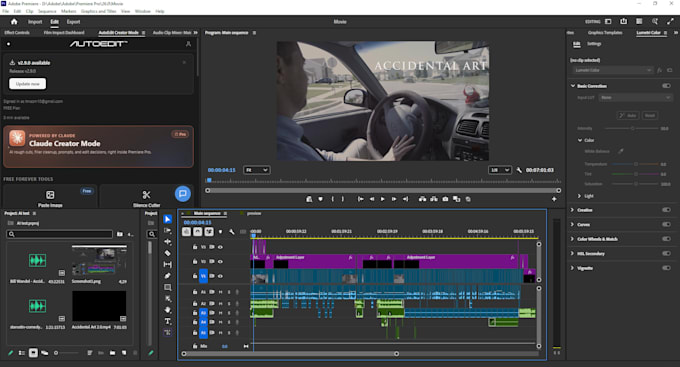Play the sequence in Program monitor
The width and height of the screenshot is (680, 367).
coord(382,199)
